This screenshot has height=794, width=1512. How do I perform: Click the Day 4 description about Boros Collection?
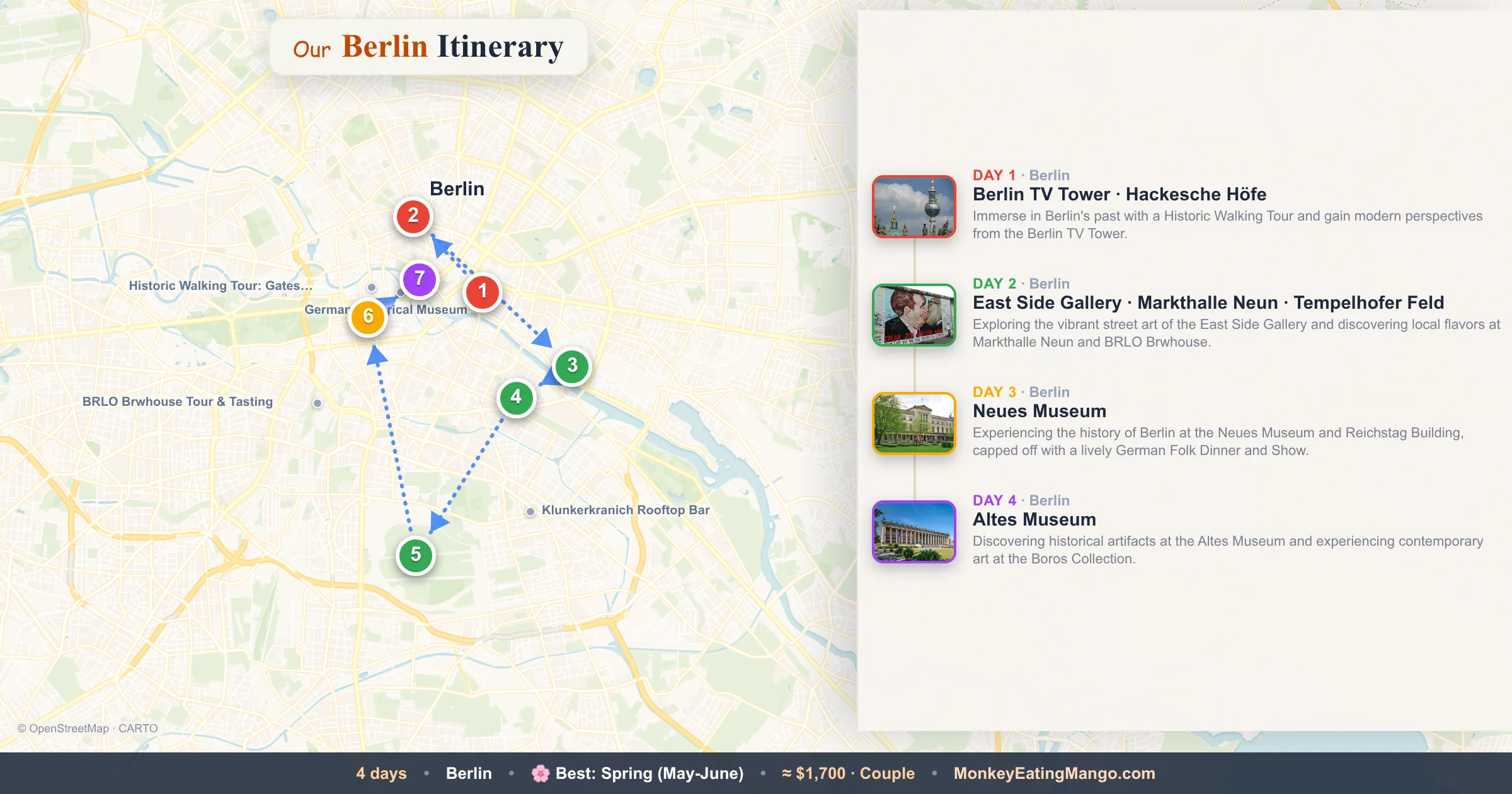[x=1228, y=550]
